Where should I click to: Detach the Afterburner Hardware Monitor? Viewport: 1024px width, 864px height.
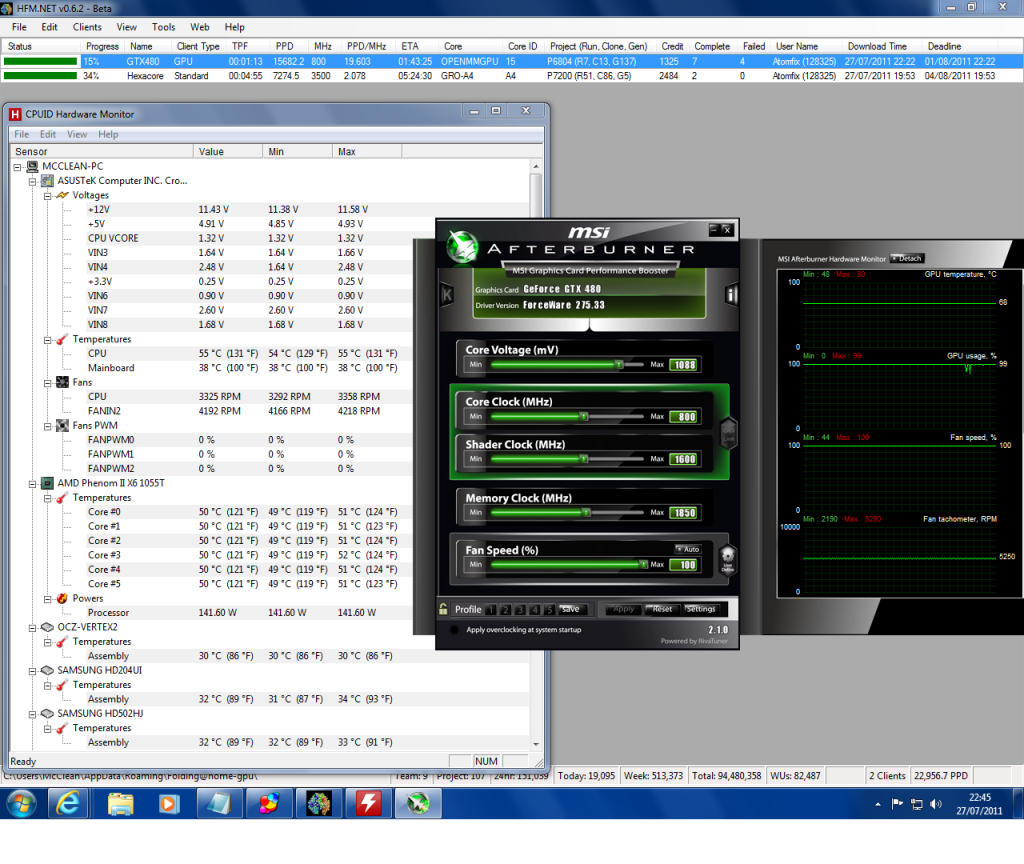pos(908,259)
